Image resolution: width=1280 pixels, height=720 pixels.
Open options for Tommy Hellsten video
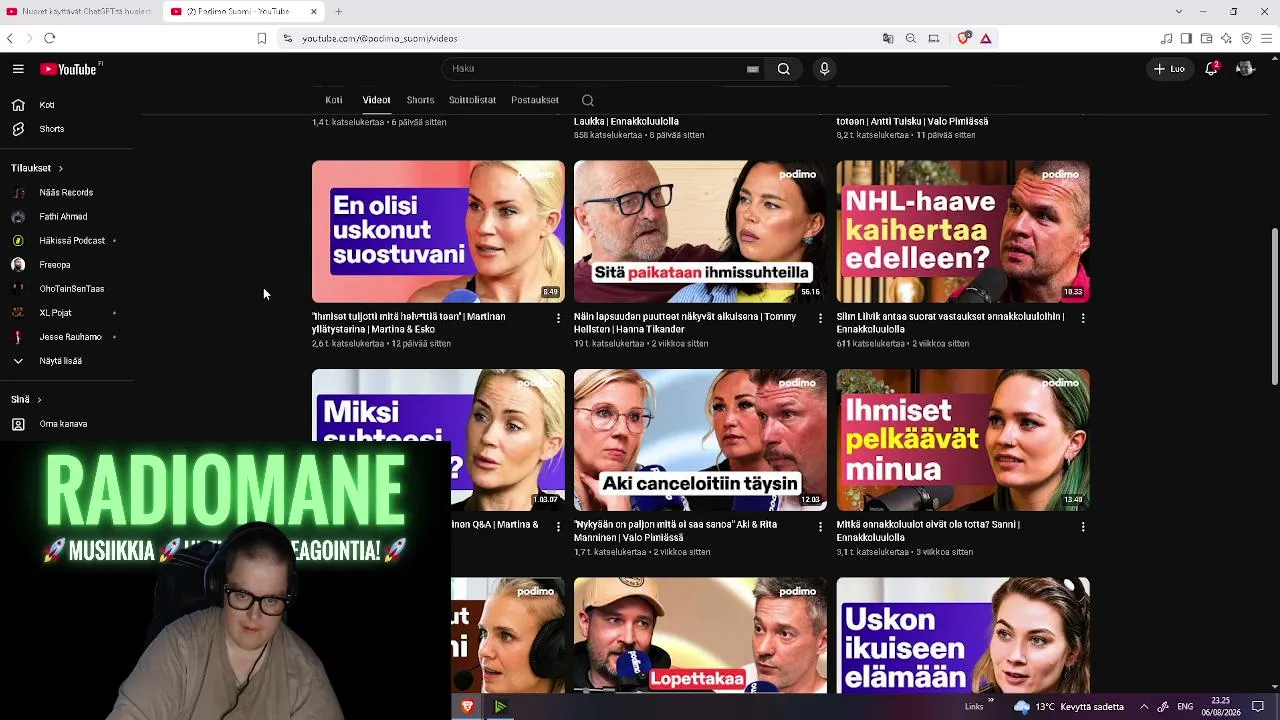[x=821, y=318]
